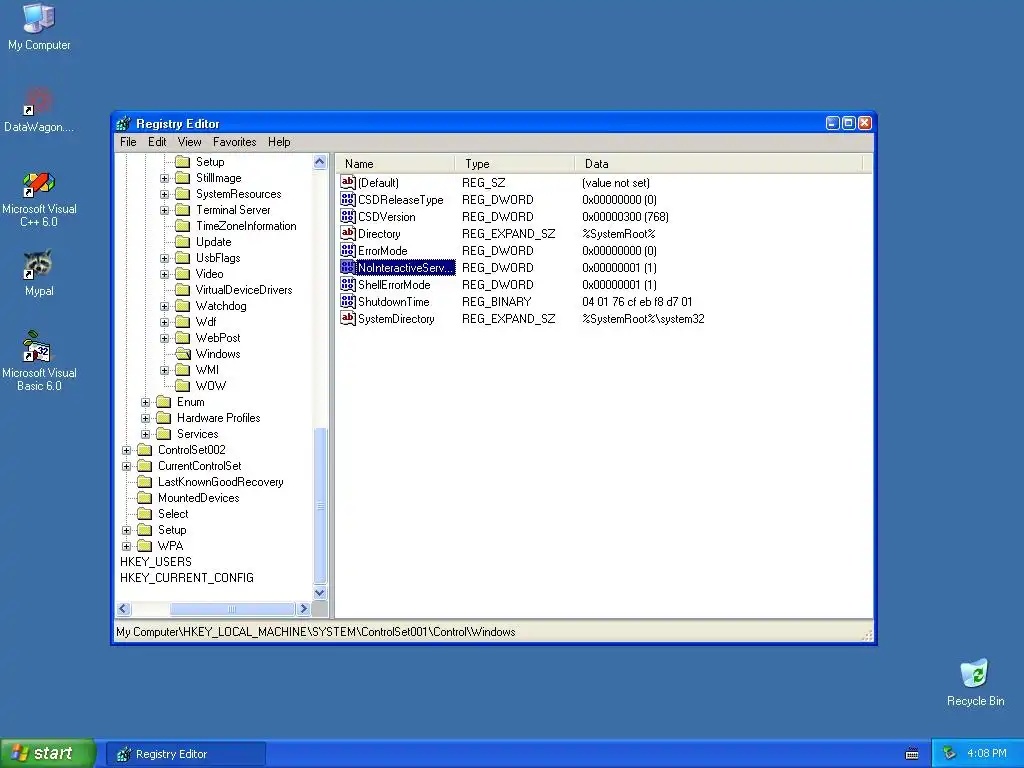This screenshot has width=1024, height=768.
Task: Launch Microsoft Visual Basic 6.0 shortcut
Action: (x=39, y=361)
